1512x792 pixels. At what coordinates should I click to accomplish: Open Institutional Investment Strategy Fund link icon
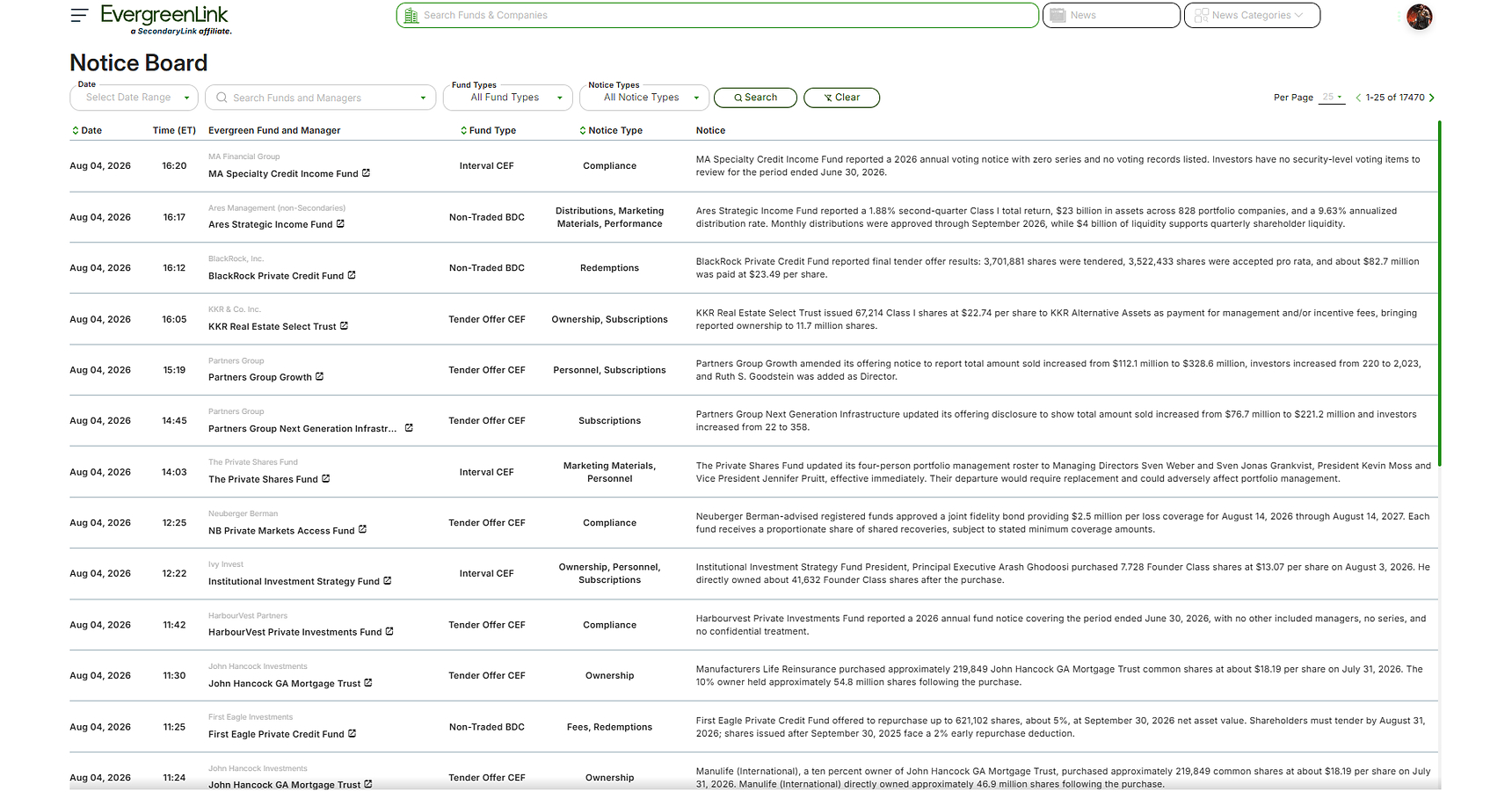pos(388,581)
